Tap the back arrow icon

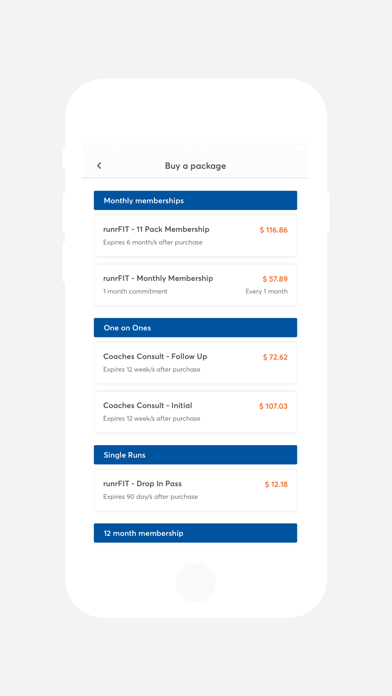[x=99, y=166]
